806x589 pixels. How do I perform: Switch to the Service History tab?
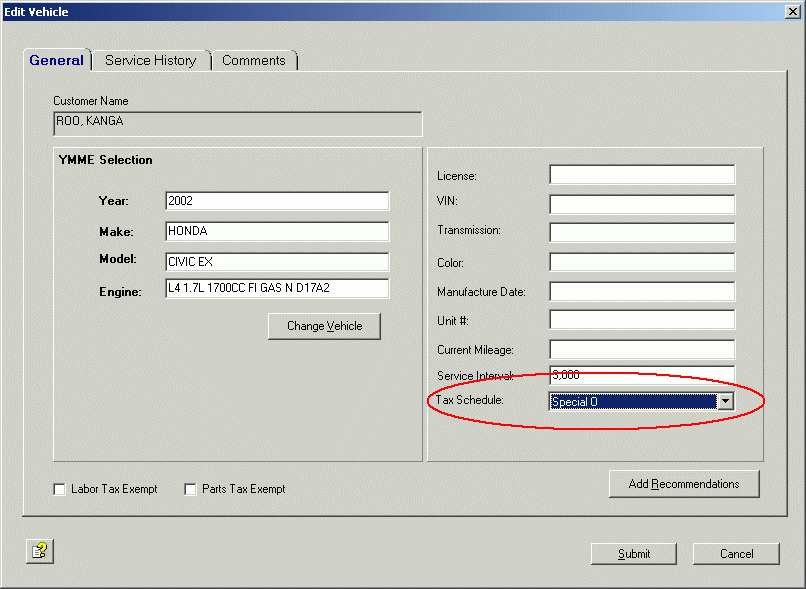151,60
